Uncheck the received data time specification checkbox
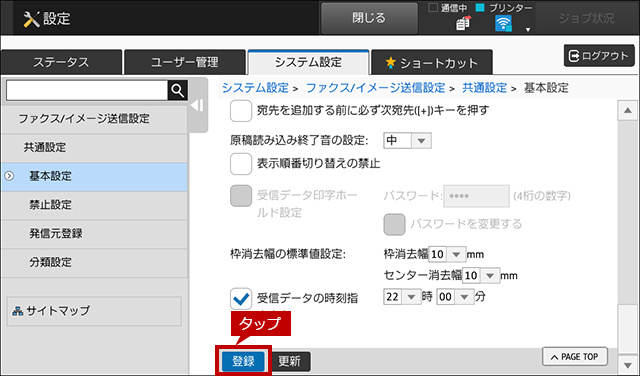Viewport: 640px width, 376px height. [241, 298]
